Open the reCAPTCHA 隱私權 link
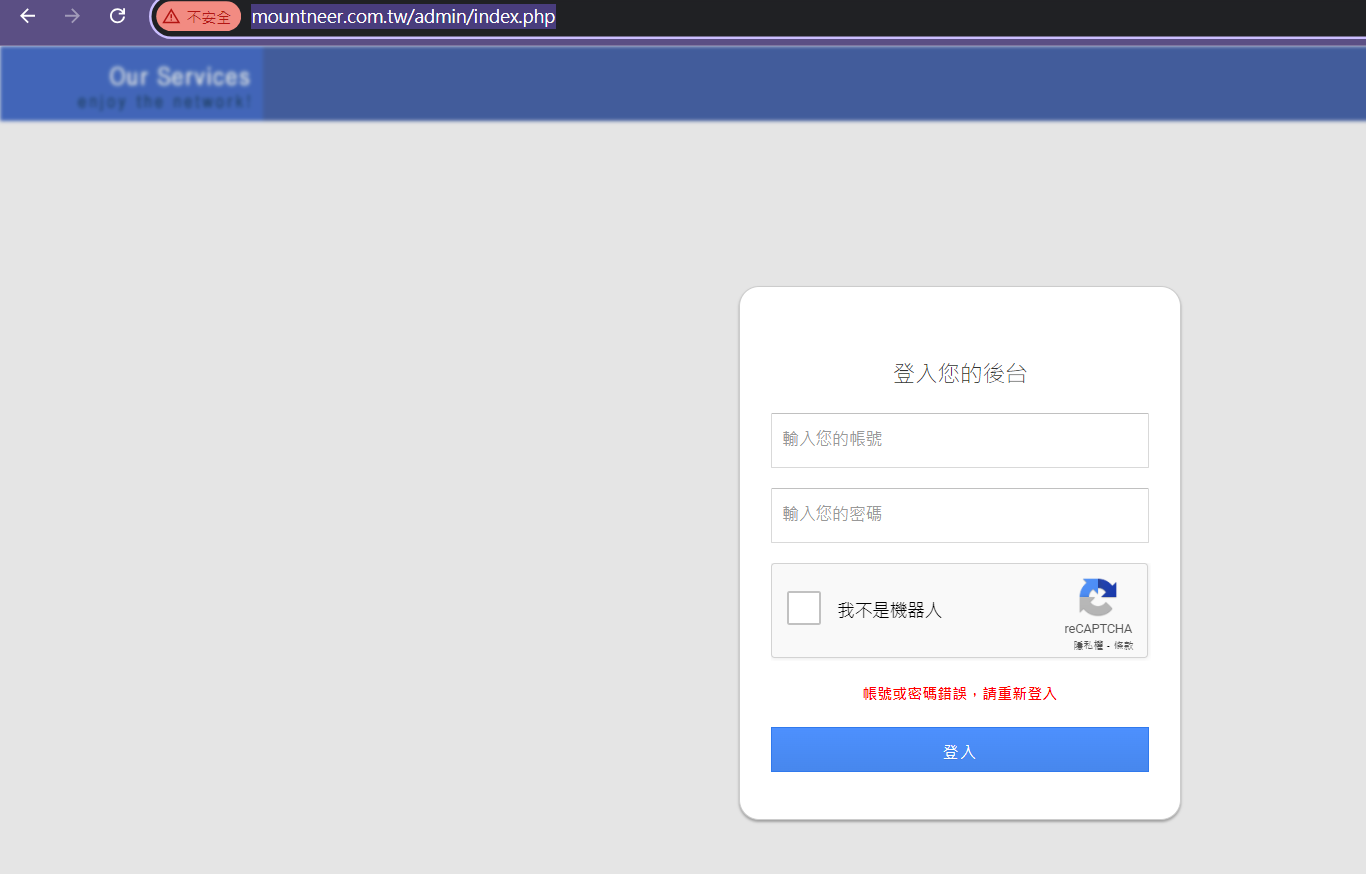 (x=1087, y=646)
